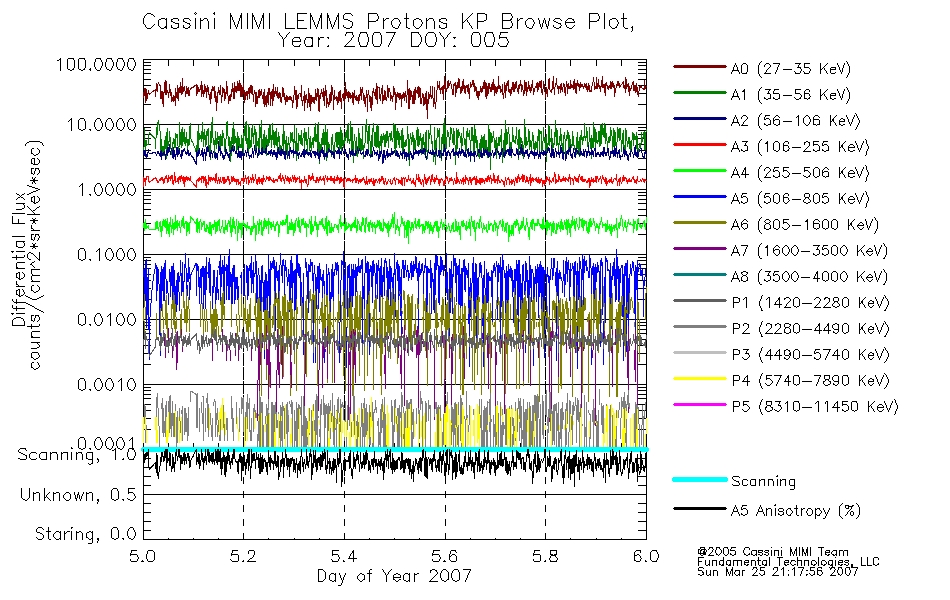
Task: Click the dark green A1 legend line
Action: click(x=699, y=93)
